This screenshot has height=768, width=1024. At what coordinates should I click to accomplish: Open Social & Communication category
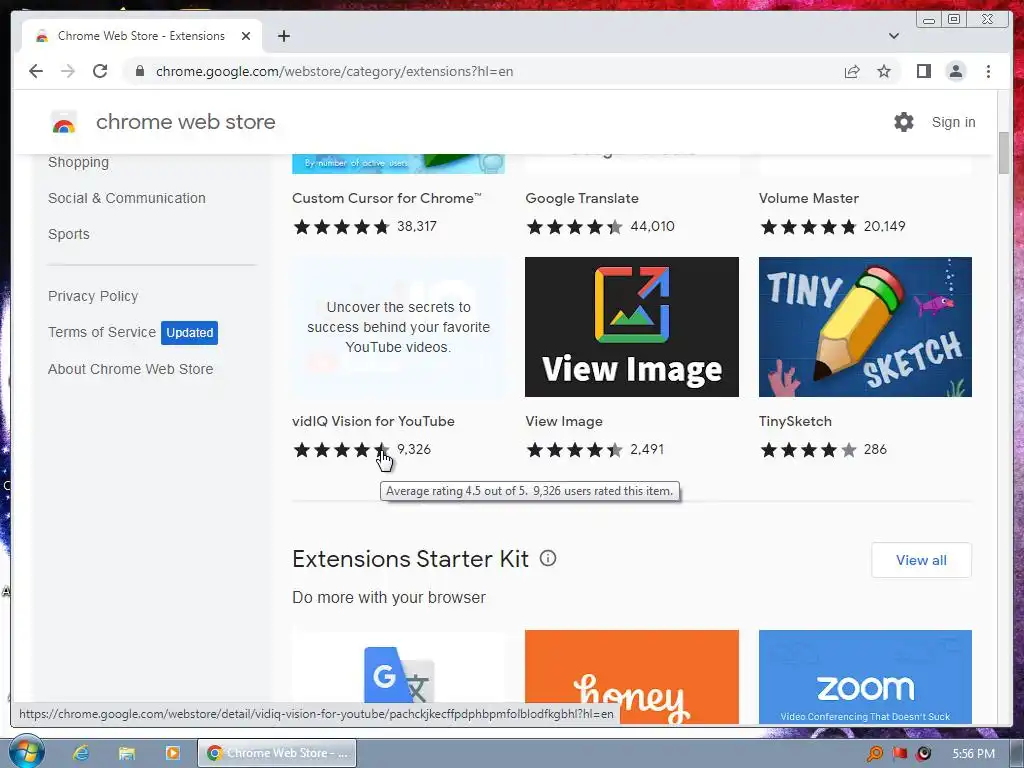127,198
